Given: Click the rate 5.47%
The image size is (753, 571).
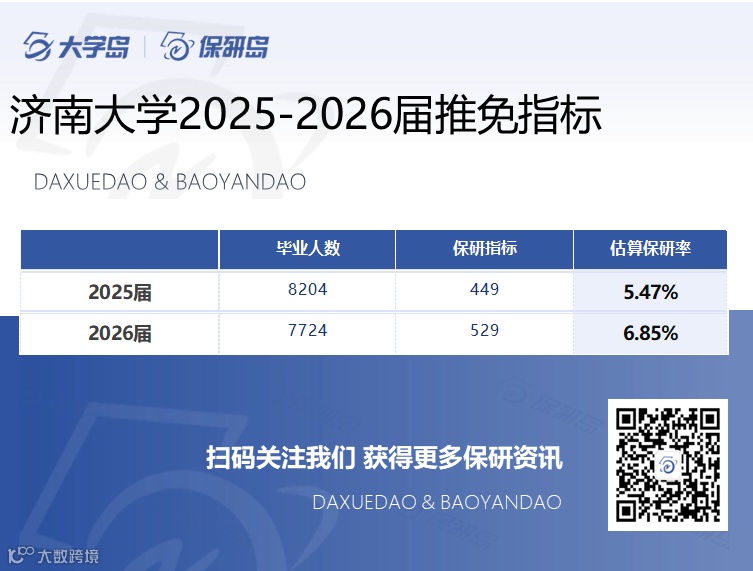Looking at the screenshot, I should point(651,292).
